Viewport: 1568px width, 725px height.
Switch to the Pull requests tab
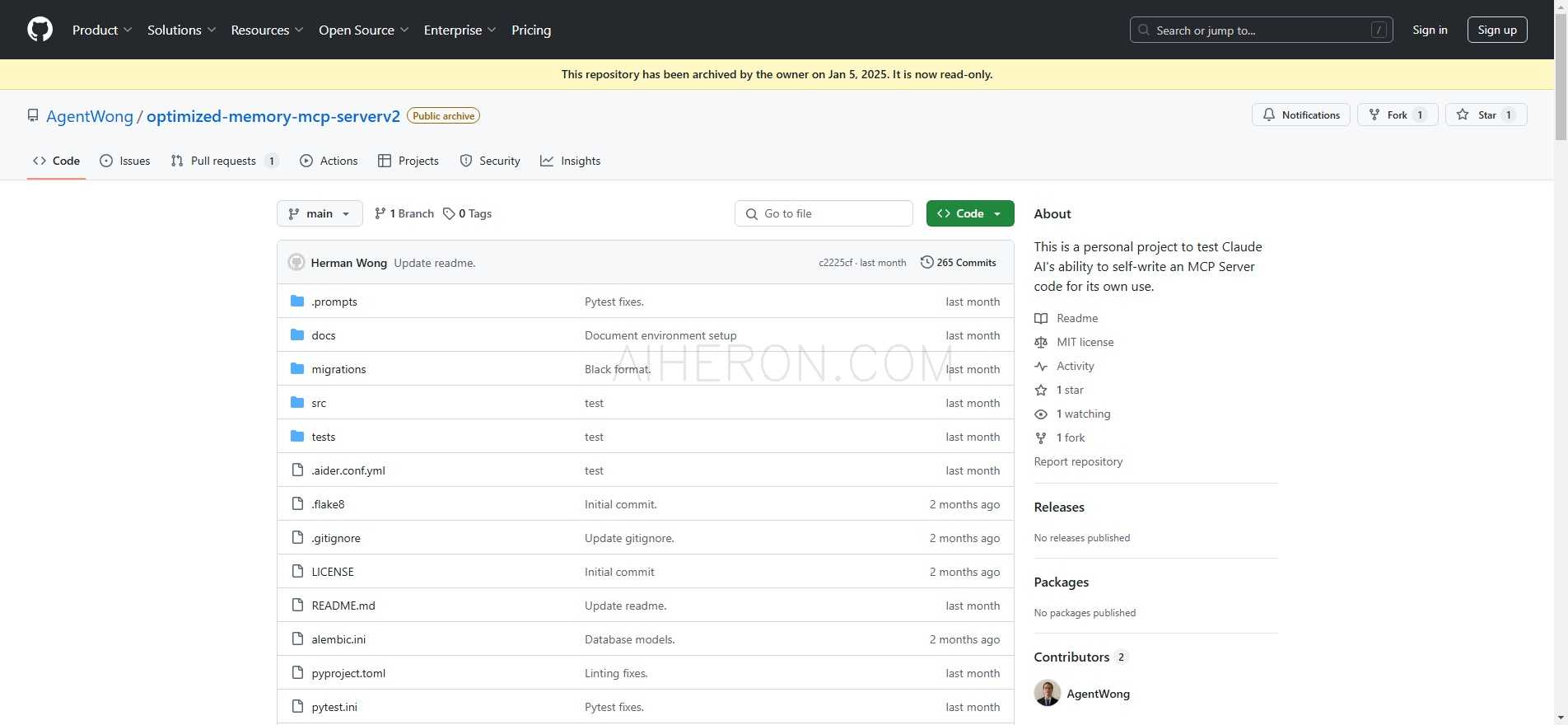click(x=224, y=161)
